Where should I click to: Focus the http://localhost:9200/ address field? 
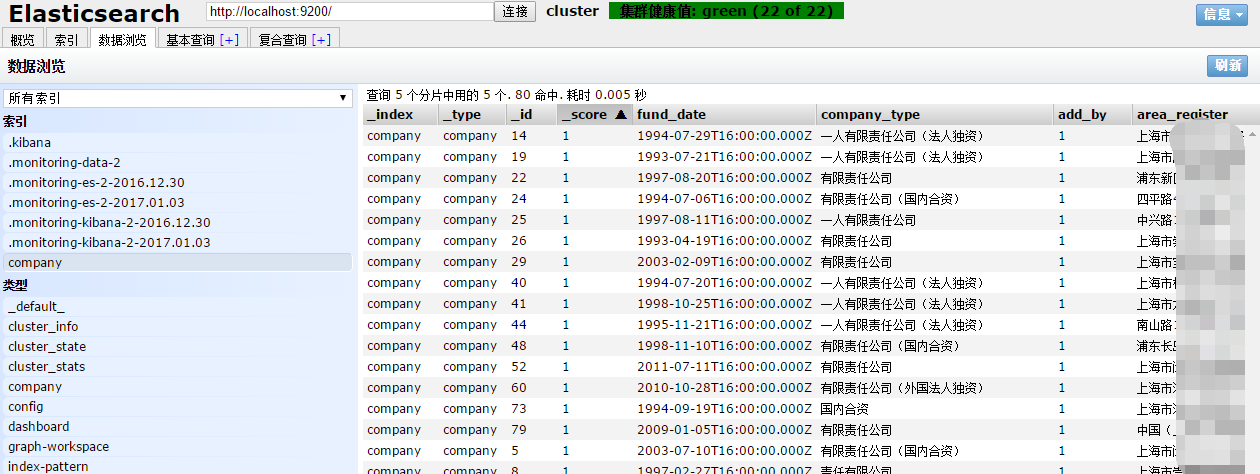(350, 11)
